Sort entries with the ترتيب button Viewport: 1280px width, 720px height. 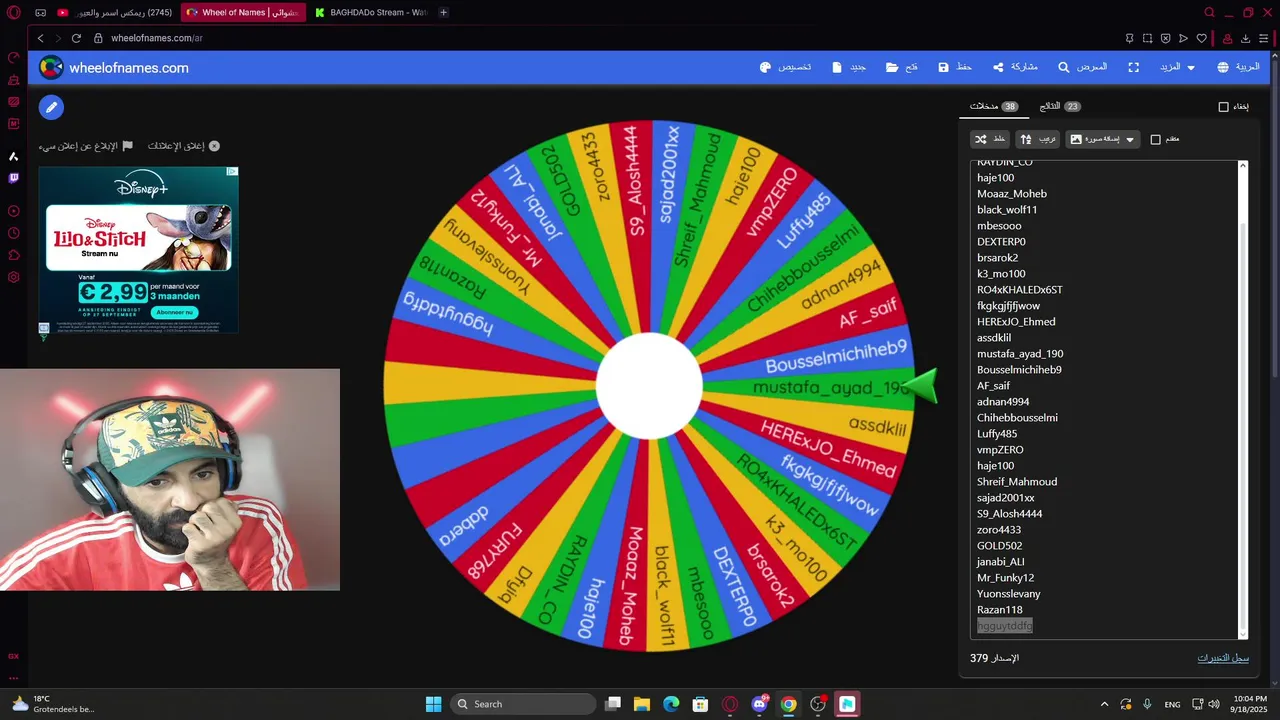[x=1037, y=139]
